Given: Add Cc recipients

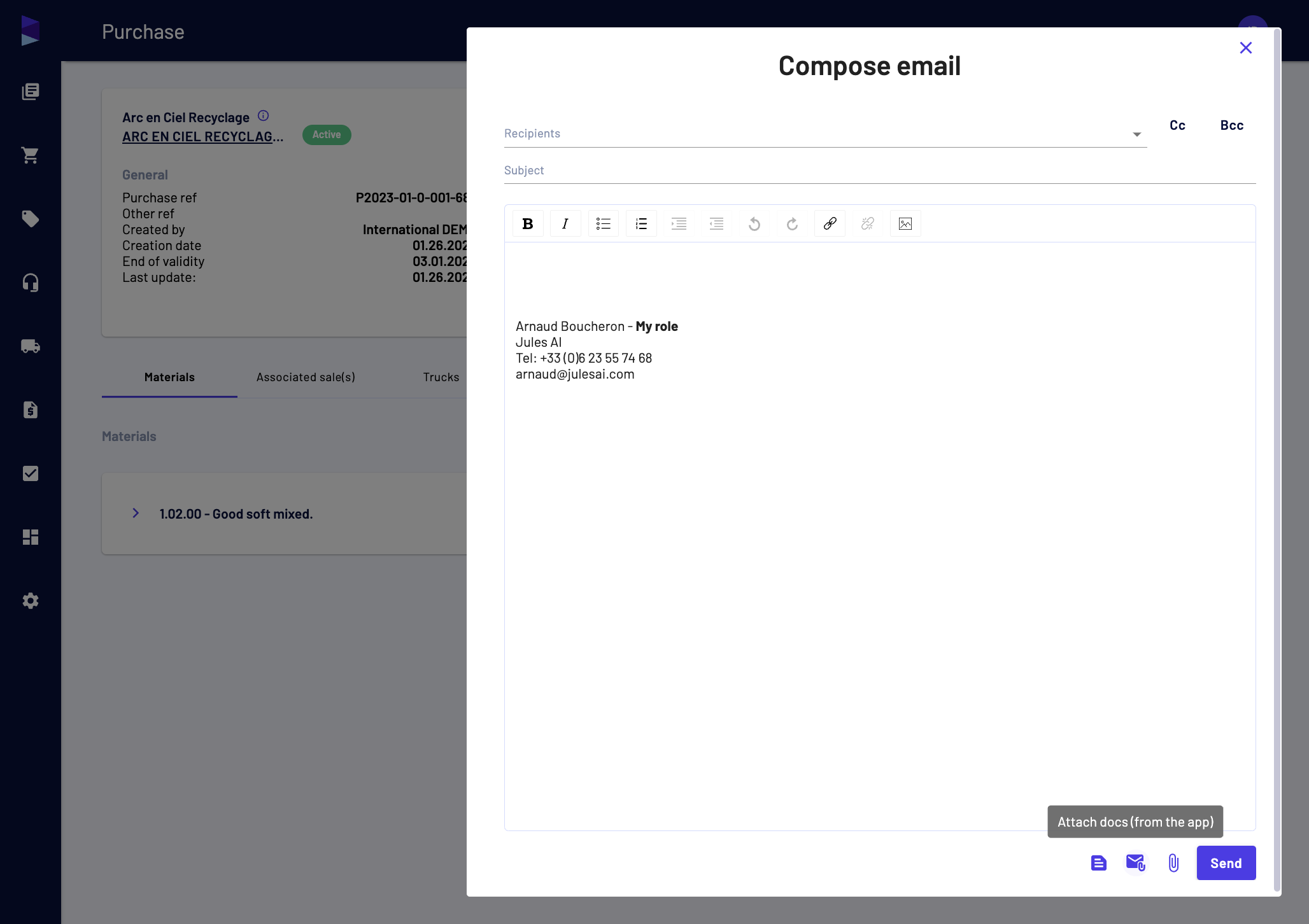Looking at the screenshot, I should 1177,125.
